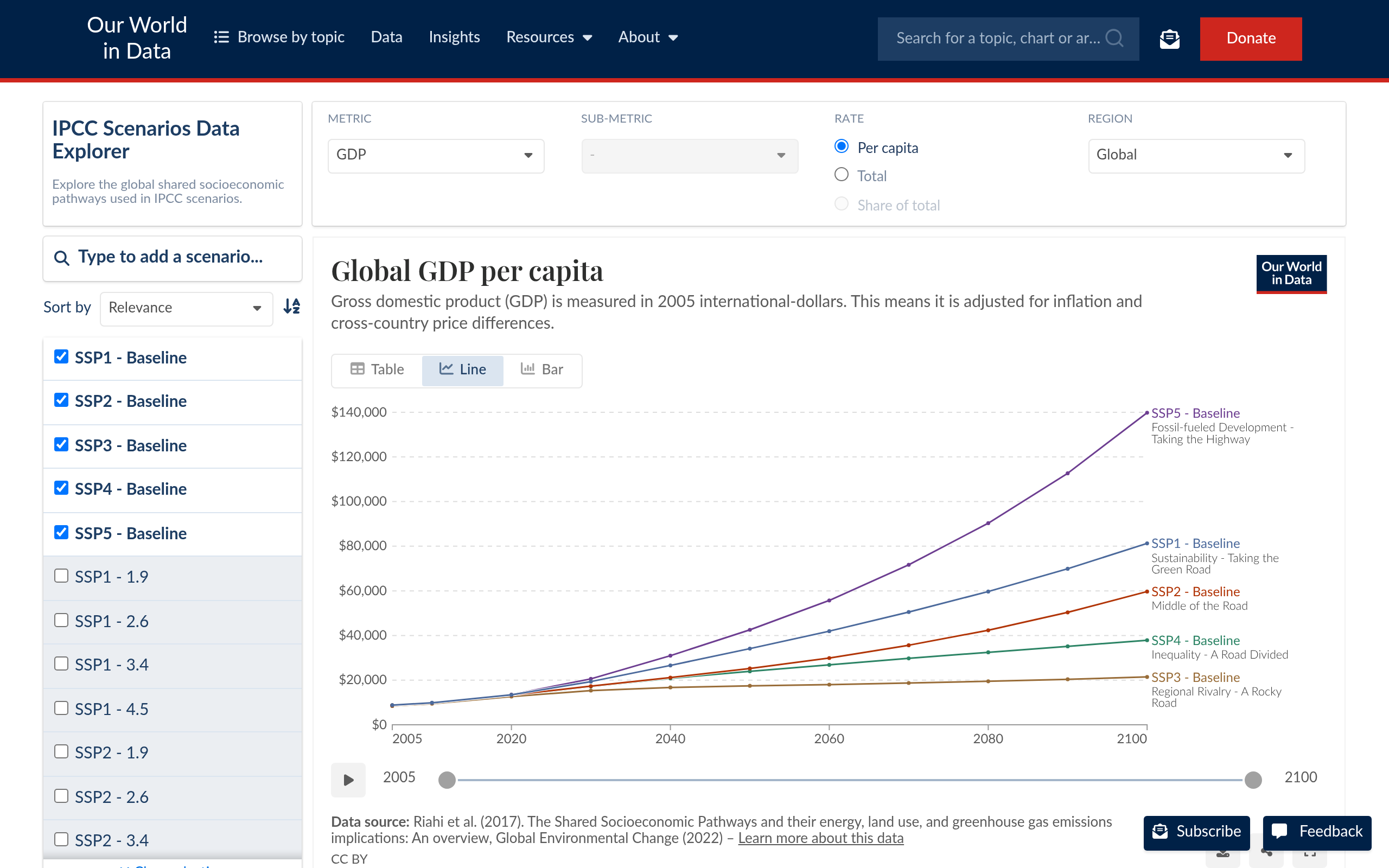This screenshot has height=868, width=1389.
Task: Check the SSP2 - 3.4 scenario
Action: (61, 839)
